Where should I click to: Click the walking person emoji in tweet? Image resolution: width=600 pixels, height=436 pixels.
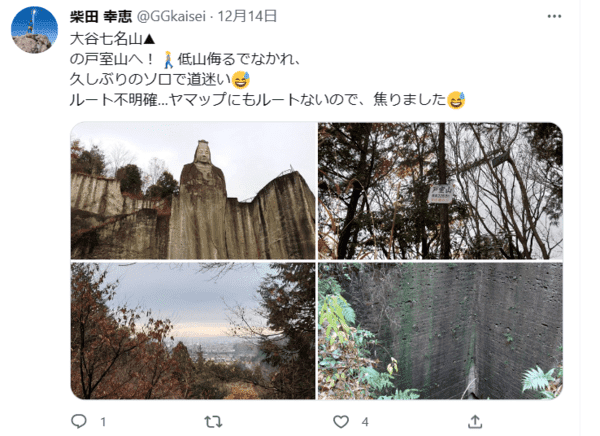(168, 59)
